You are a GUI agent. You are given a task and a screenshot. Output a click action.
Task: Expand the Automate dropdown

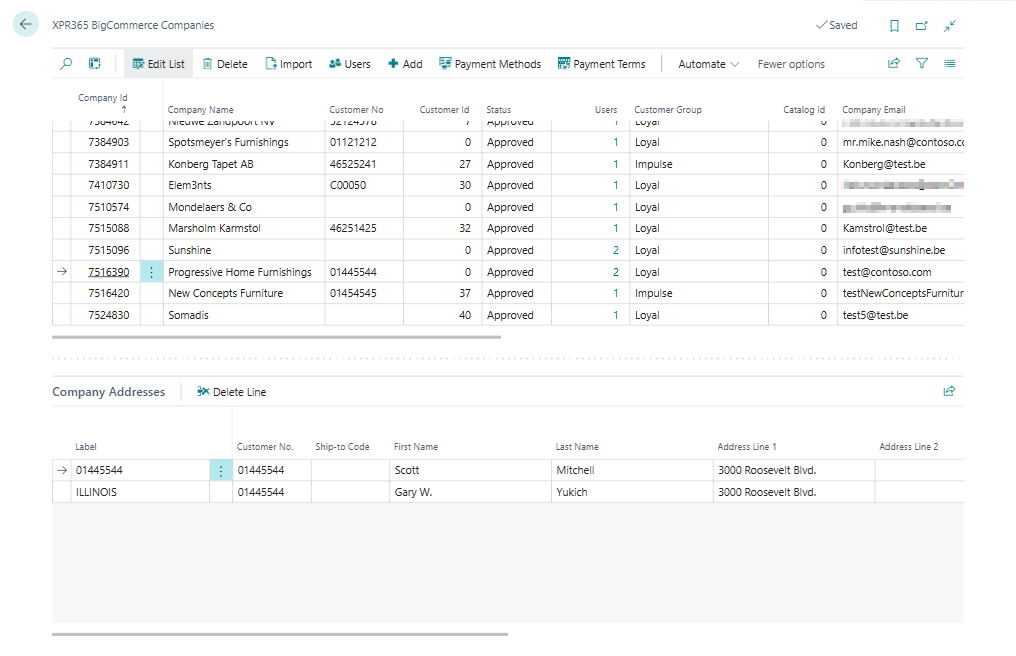tap(708, 64)
